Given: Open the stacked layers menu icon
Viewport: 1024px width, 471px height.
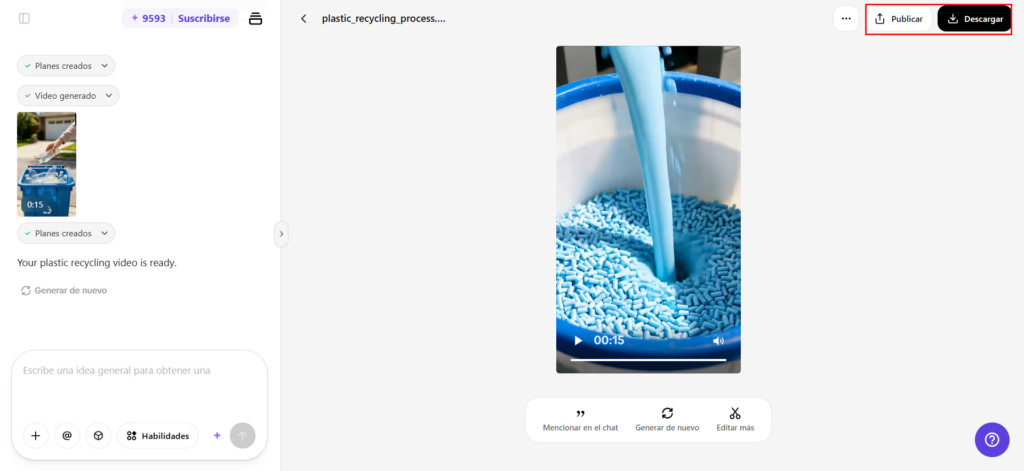Looking at the screenshot, I should pyautogui.click(x=255, y=18).
